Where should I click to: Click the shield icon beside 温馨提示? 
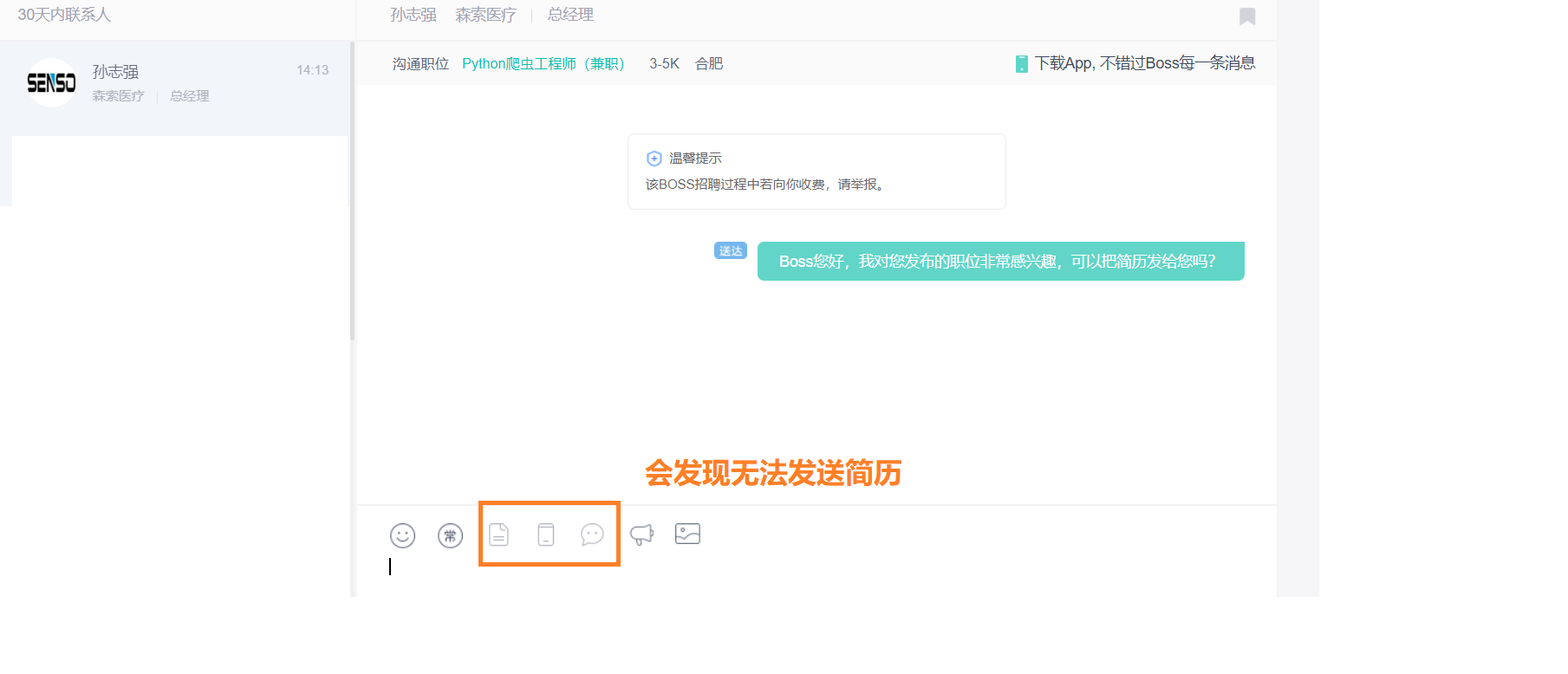pos(654,159)
